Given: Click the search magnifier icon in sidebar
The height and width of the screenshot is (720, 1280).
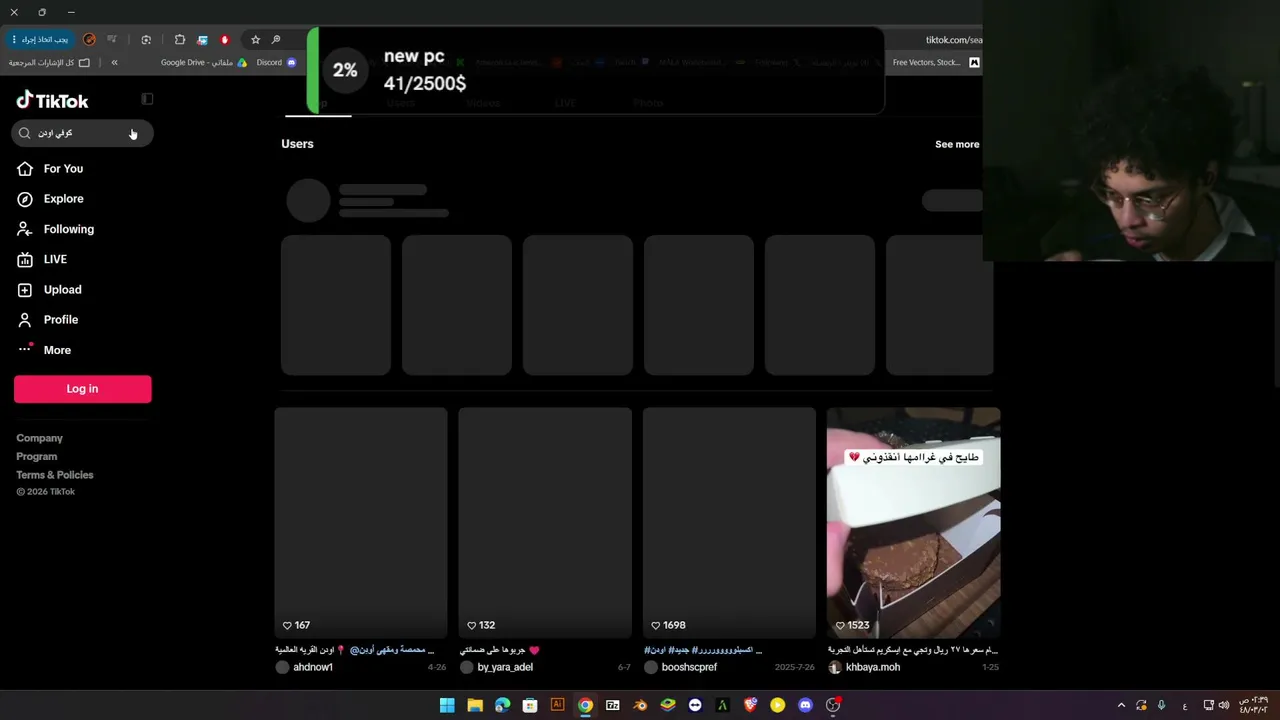Looking at the screenshot, I should point(25,133).
